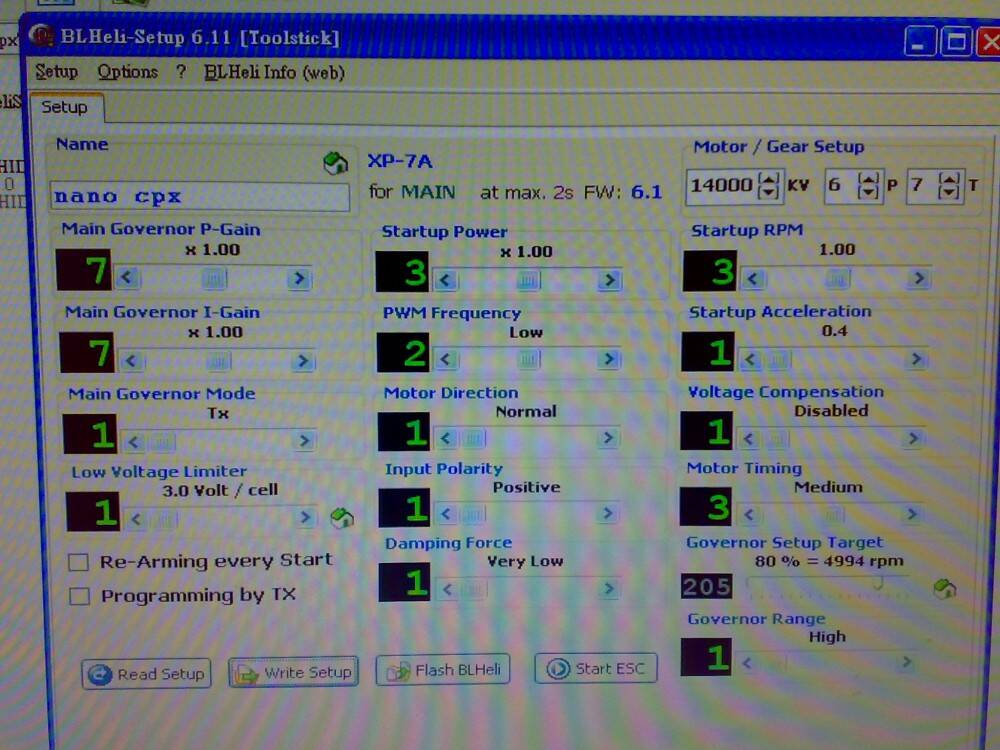
Task: Click the Write Setup button
Action: 293,673
